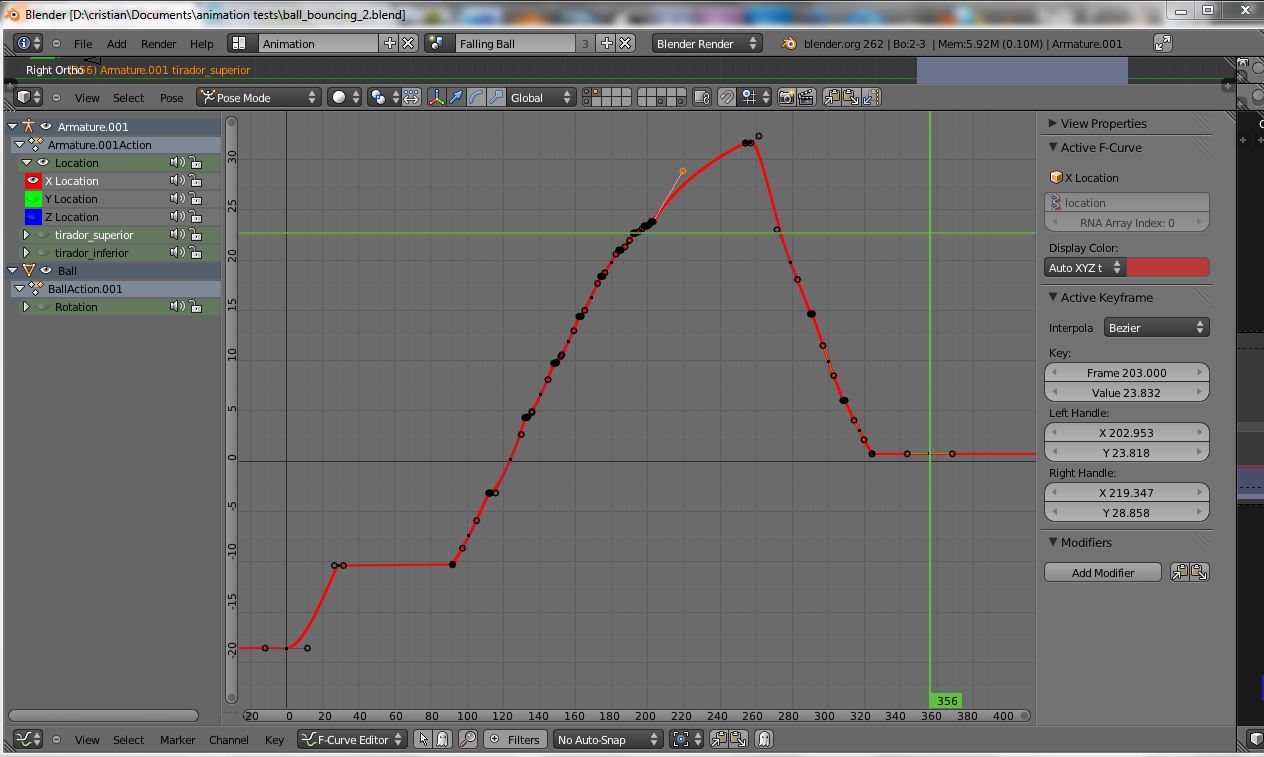Open the Render menu
The width and height of the screenshot is (1264, 757).
(x=158, y=43)
